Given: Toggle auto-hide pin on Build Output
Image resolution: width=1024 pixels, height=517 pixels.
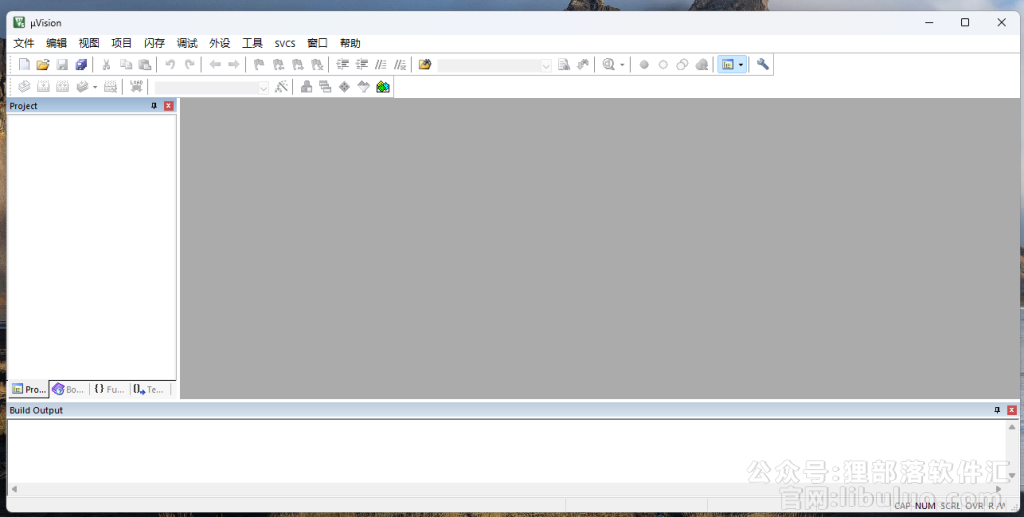Looking at the screenshot, I should coord(997,410).
